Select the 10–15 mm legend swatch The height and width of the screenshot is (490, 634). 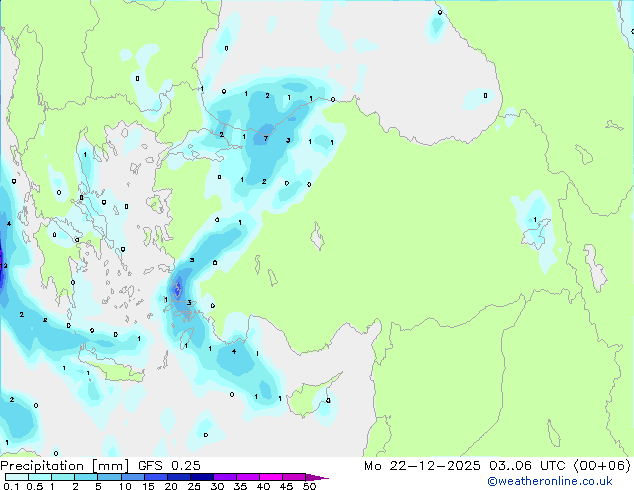(132, 477)
